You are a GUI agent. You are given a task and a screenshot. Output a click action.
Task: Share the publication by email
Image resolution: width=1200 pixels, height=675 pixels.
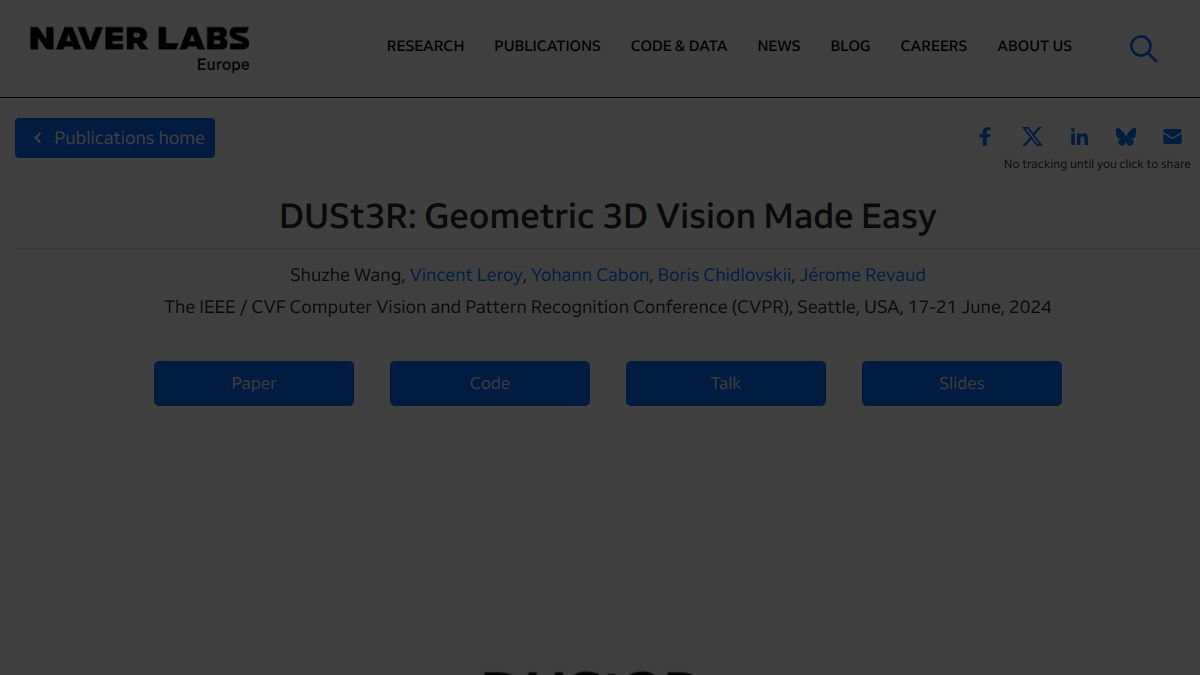[1172, 137]
